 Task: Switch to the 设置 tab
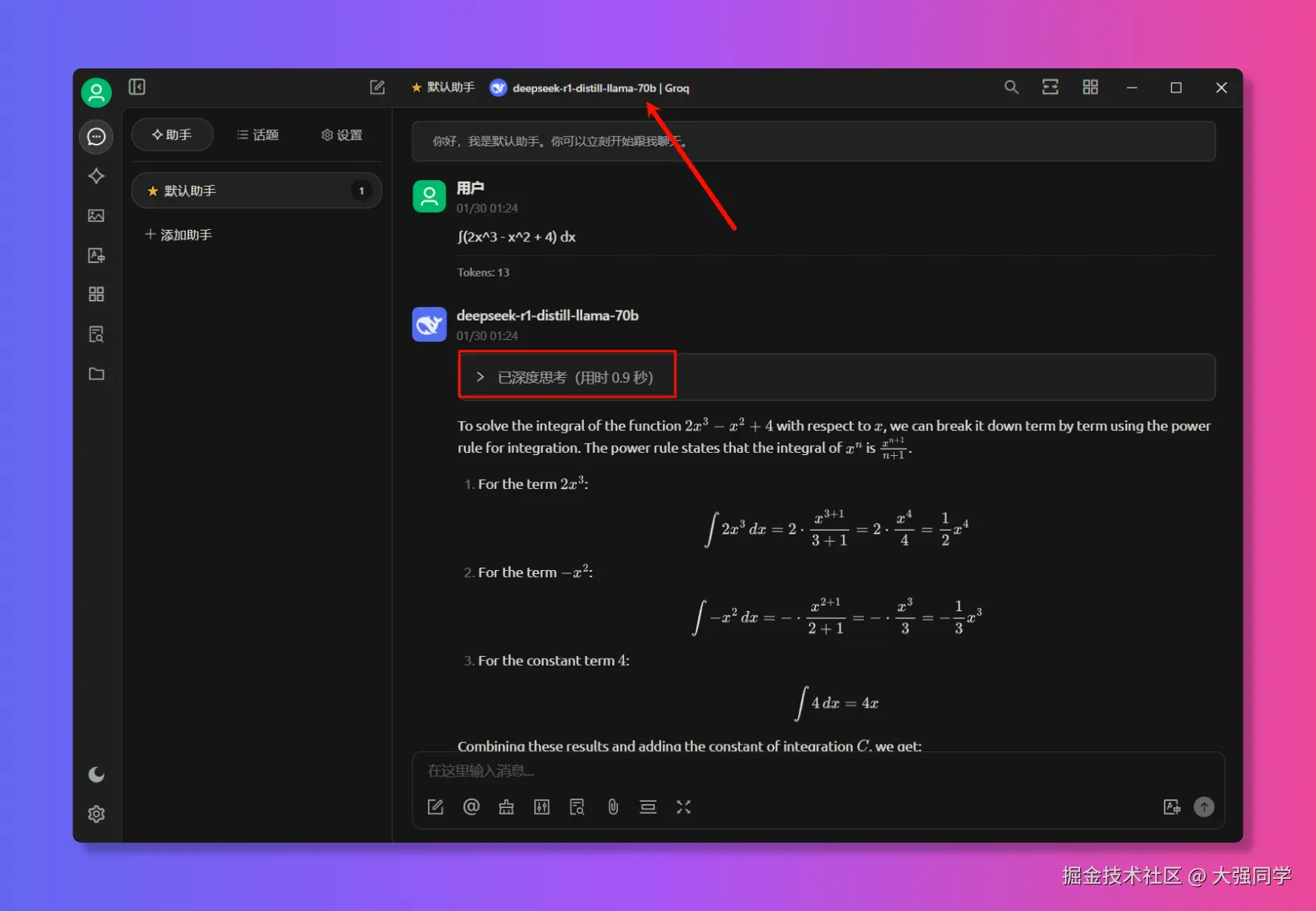[x=342, y=134]
